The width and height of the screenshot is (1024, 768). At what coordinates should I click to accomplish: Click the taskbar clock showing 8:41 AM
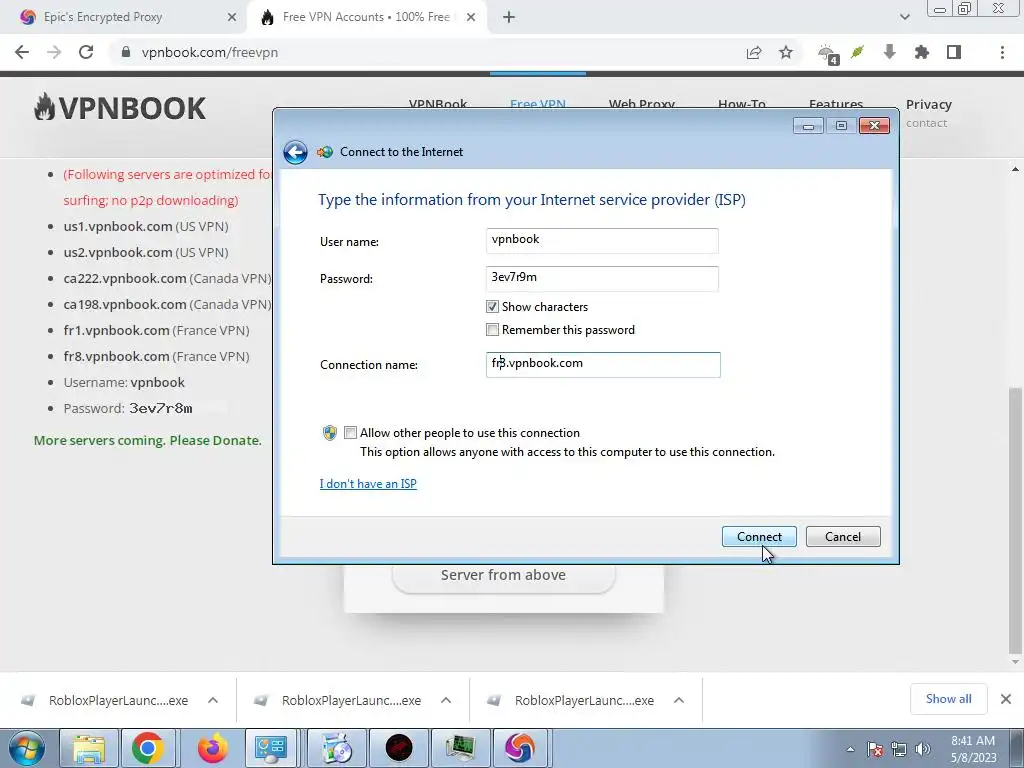pyautogui.click(x=973, y=749)
